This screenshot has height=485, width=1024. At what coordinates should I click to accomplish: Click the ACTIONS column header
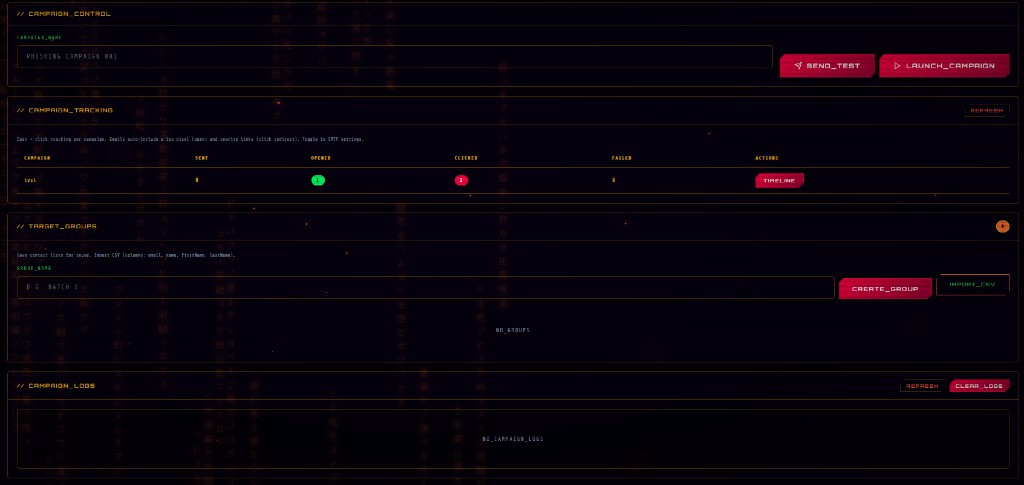pyautogui.click(x=767, y=158)
